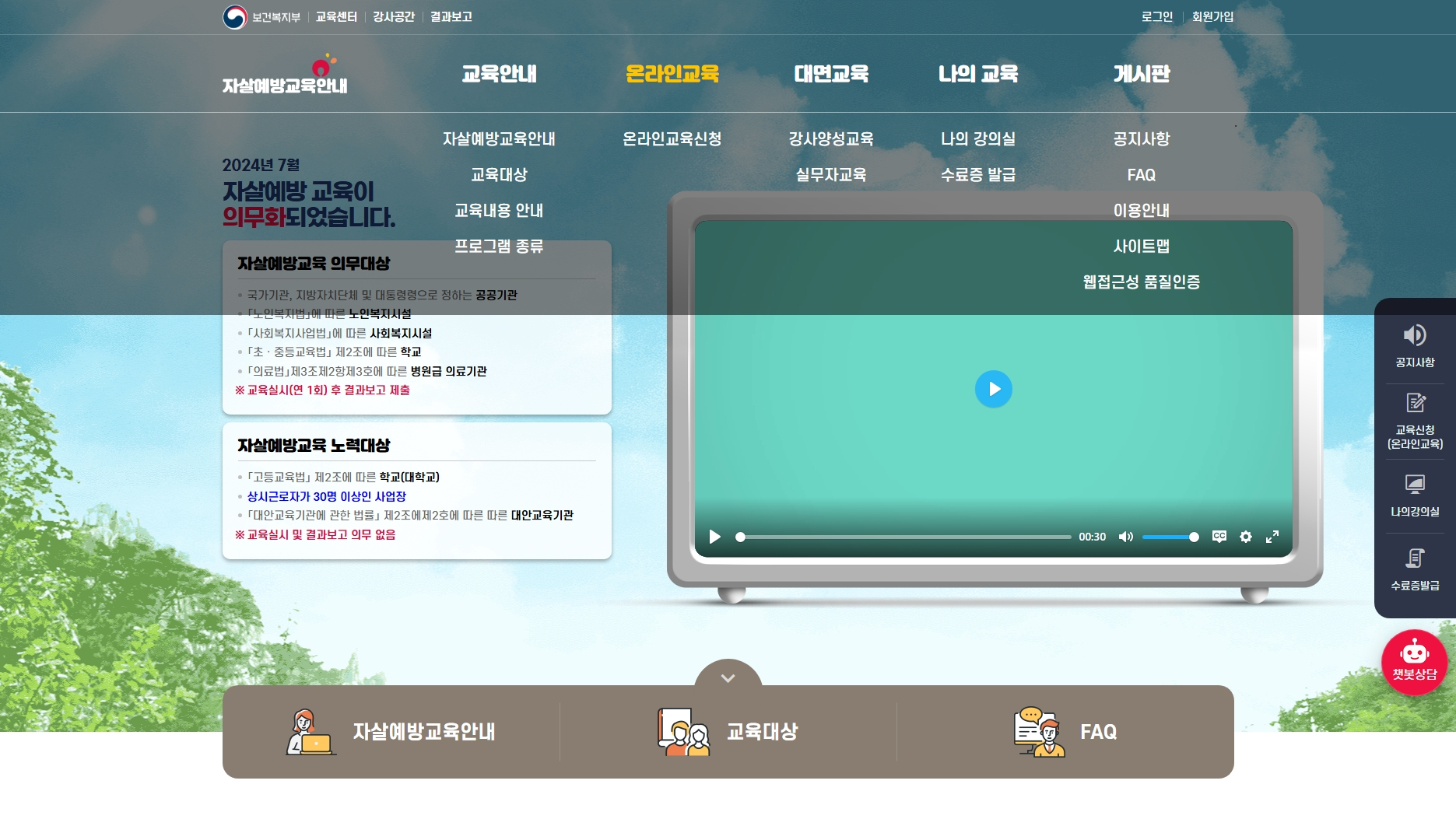The height and width of the screenshot is (833, 1456).
Task: Select FAQ submenu under 게시판
Action: point(1142,175)
